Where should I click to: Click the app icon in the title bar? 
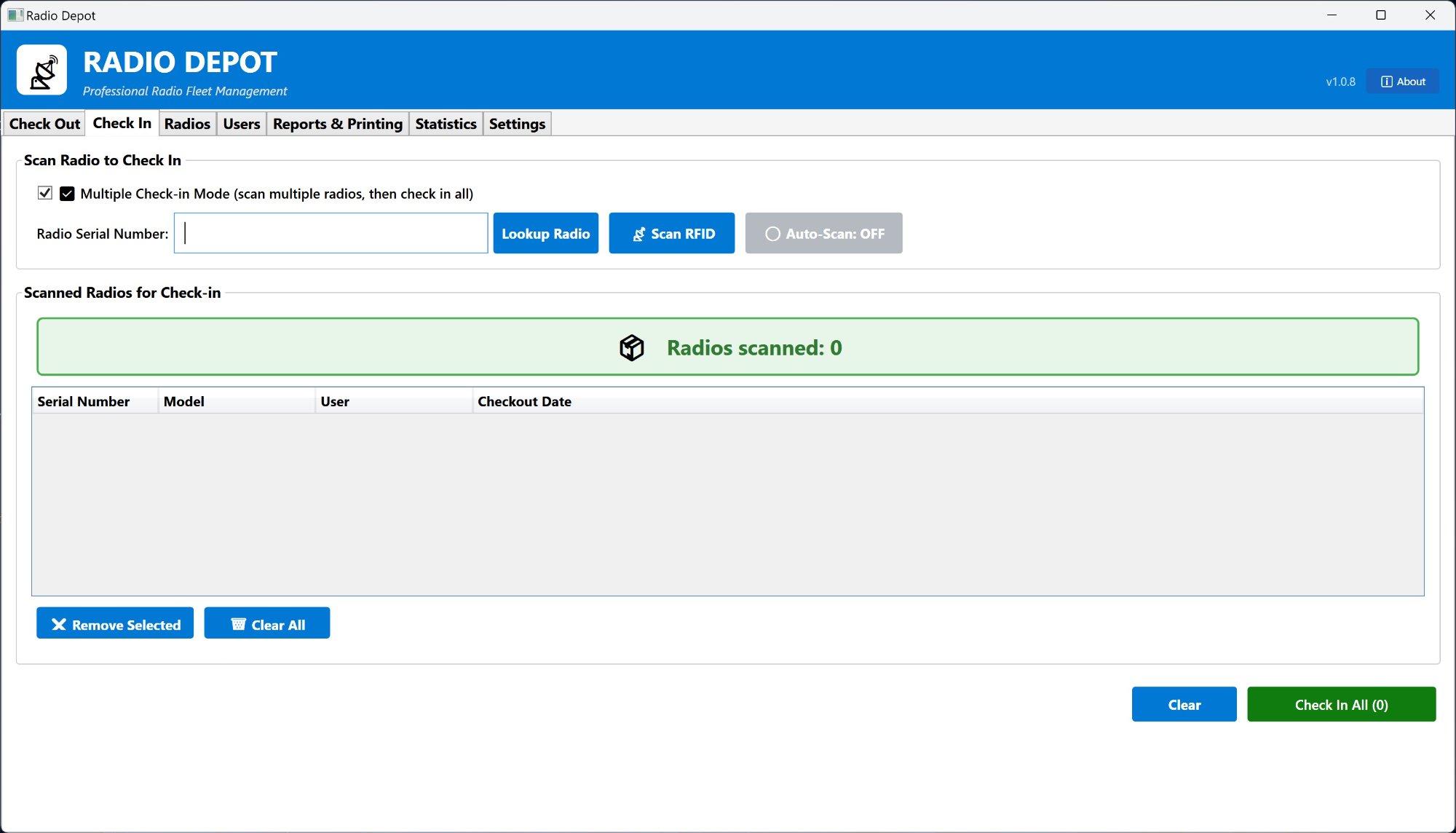(15, 15)
